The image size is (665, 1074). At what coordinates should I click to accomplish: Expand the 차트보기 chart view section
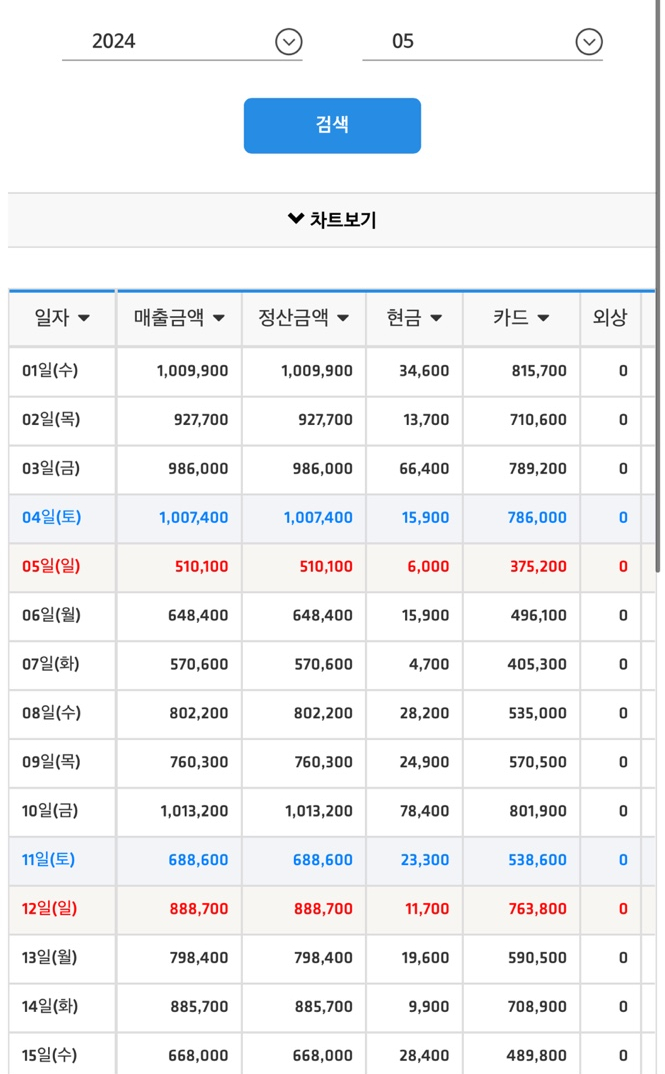point(332,220)
